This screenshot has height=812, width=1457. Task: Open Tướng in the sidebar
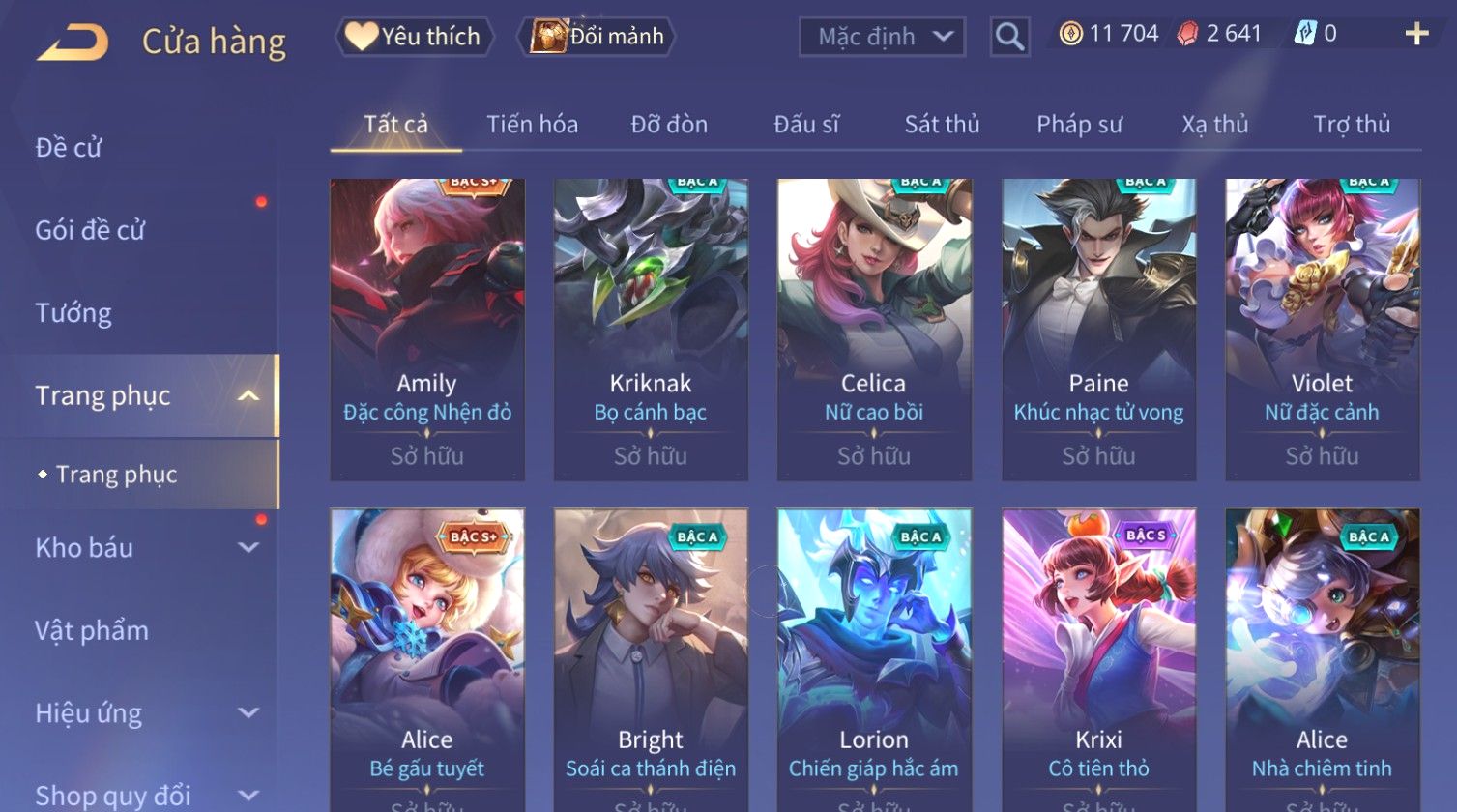(x=73, y=313)
